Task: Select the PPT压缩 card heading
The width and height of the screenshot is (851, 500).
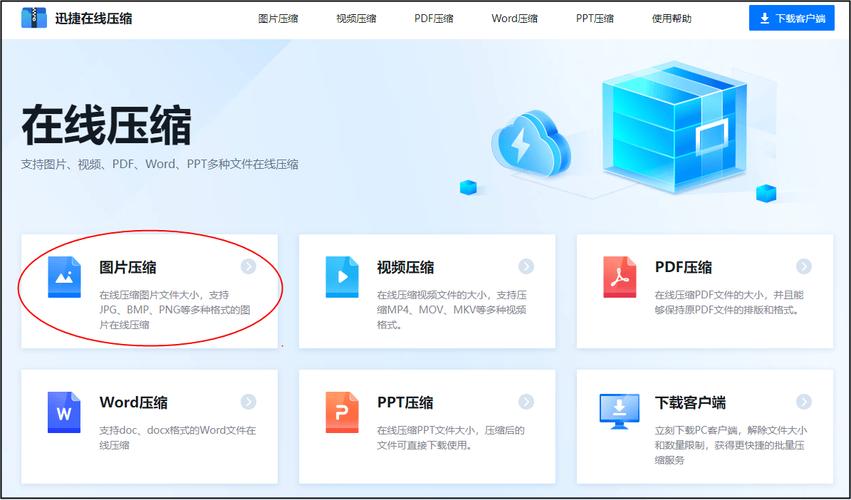Action: [x=405, y=402]
